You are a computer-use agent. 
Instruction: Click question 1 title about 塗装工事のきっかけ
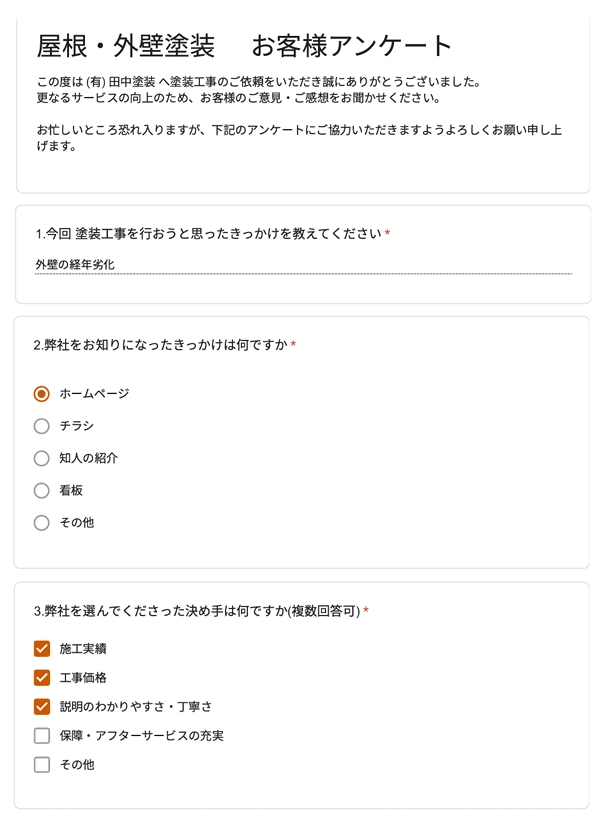click(207, 234)
